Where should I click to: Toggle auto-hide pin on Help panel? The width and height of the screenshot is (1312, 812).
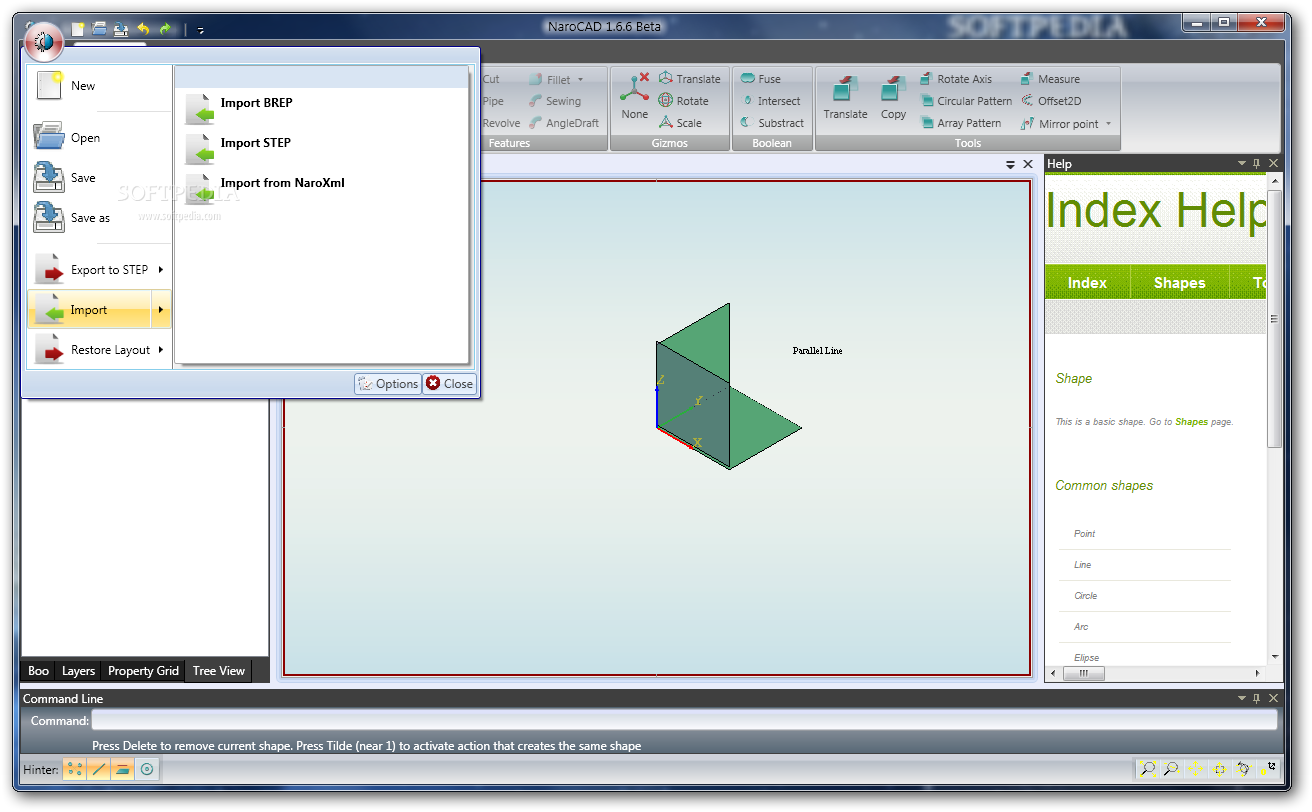[1257, 163]
